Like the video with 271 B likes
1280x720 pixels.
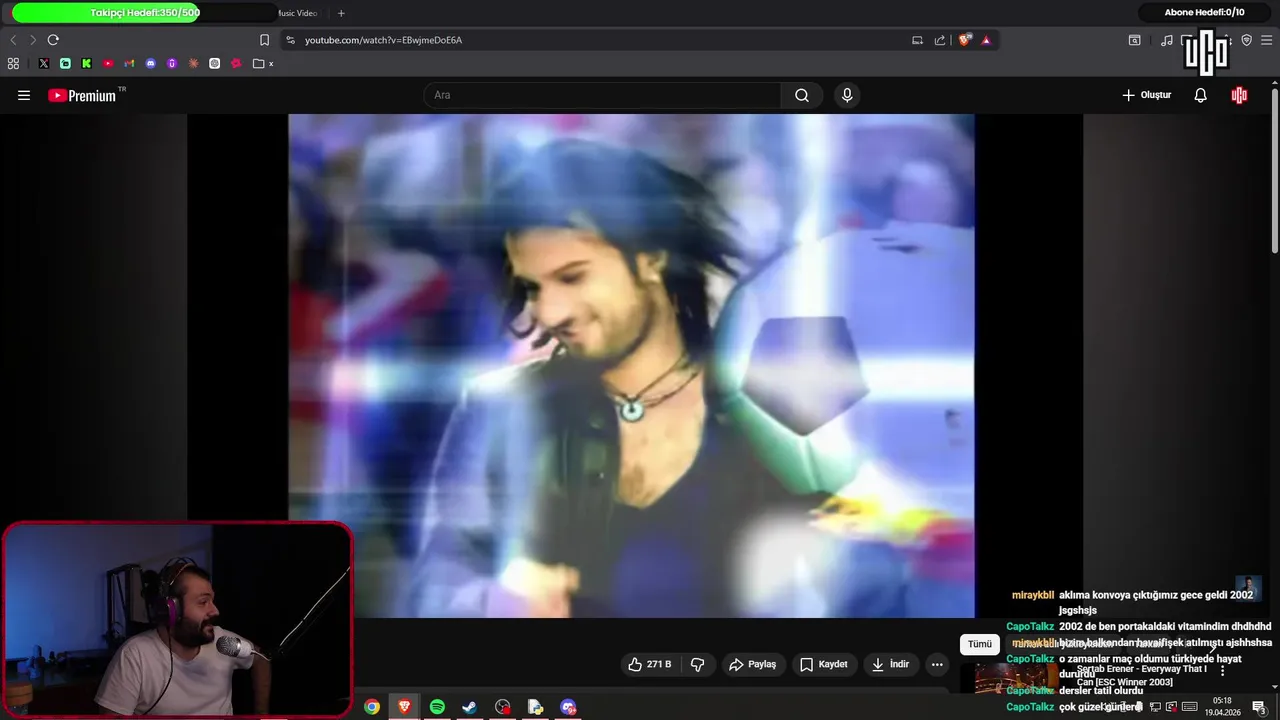coord(649,664)
